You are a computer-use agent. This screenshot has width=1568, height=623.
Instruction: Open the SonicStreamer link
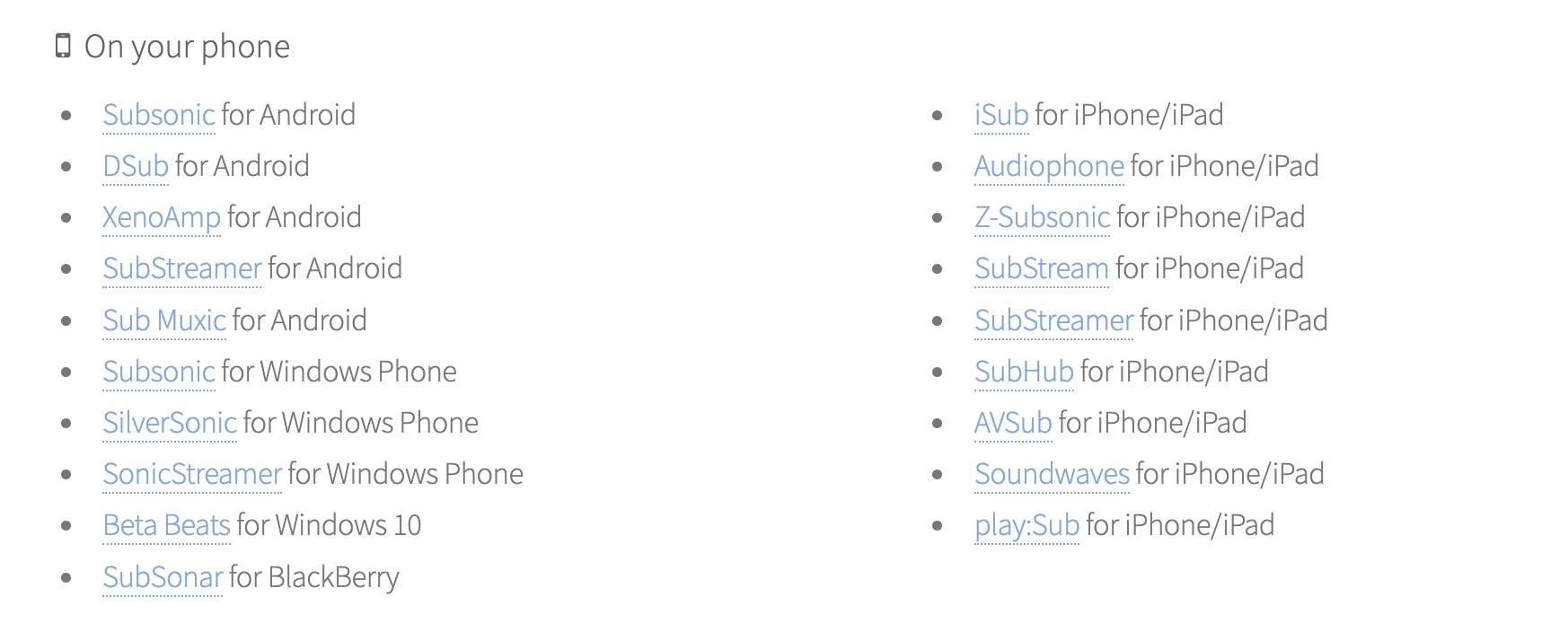point(192,474)
